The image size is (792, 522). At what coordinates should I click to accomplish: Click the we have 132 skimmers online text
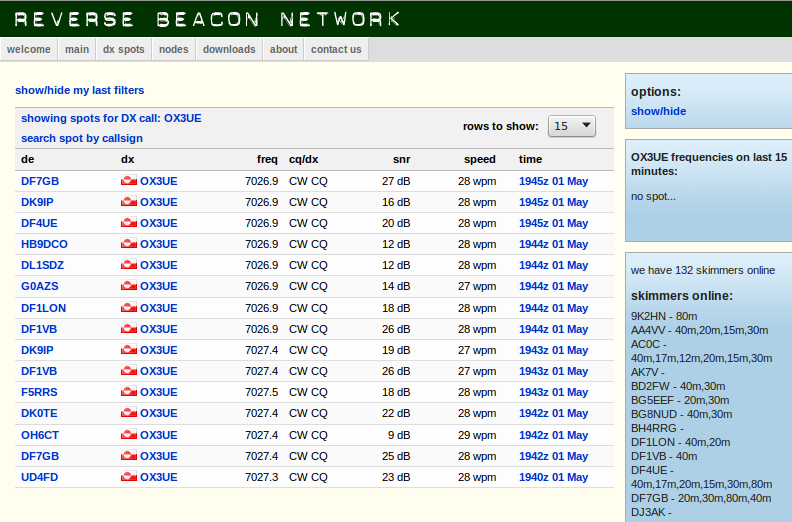point(703,270)
